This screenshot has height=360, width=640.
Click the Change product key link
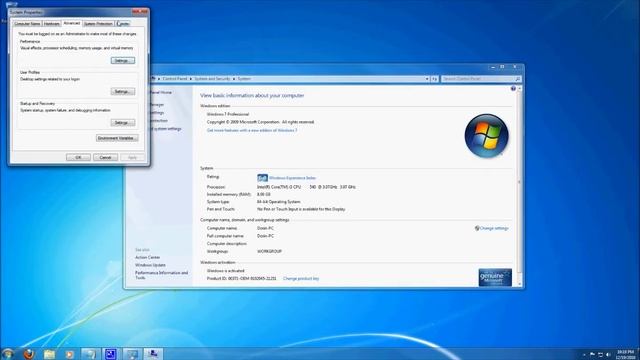click(301, 278)
